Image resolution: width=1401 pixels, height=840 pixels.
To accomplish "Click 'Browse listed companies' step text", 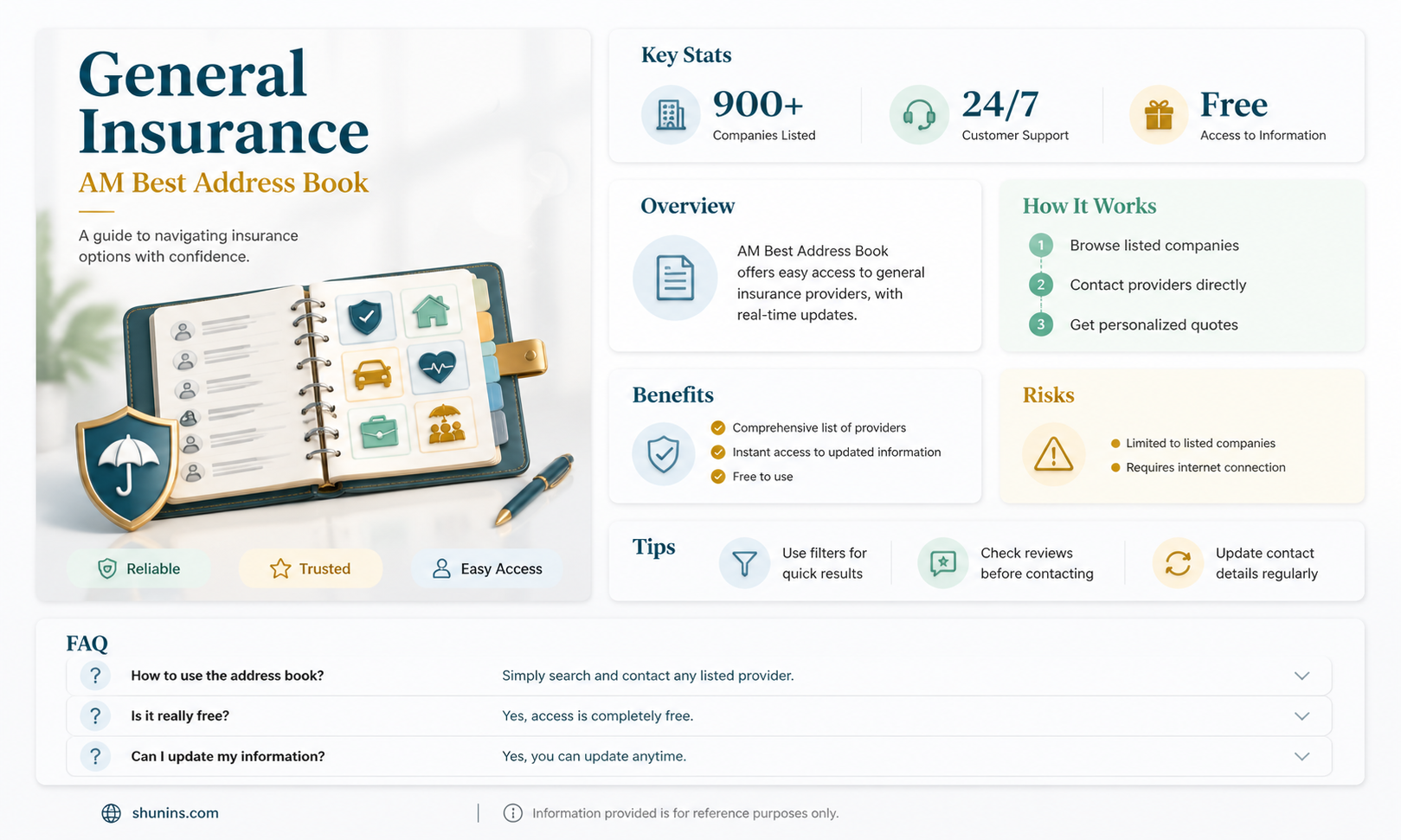I will click(x=1154, y=246).
